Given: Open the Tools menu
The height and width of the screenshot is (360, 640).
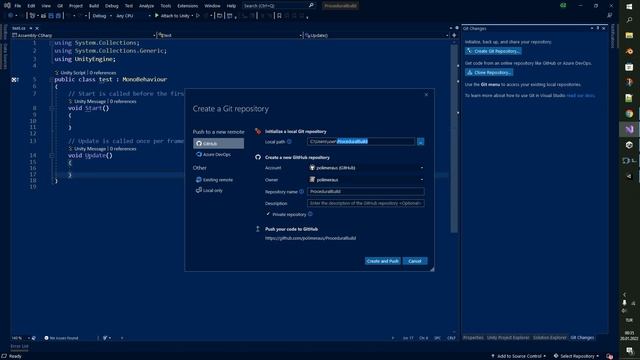Looking at the screenshot, I should 165,6.
